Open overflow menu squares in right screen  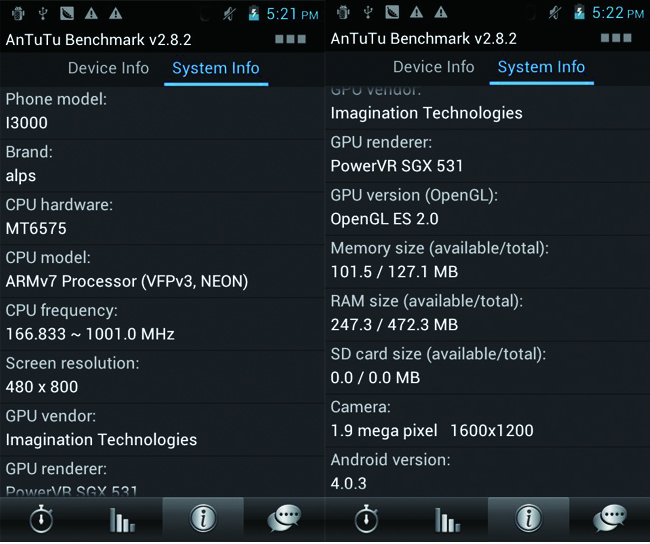coord(616,38)
